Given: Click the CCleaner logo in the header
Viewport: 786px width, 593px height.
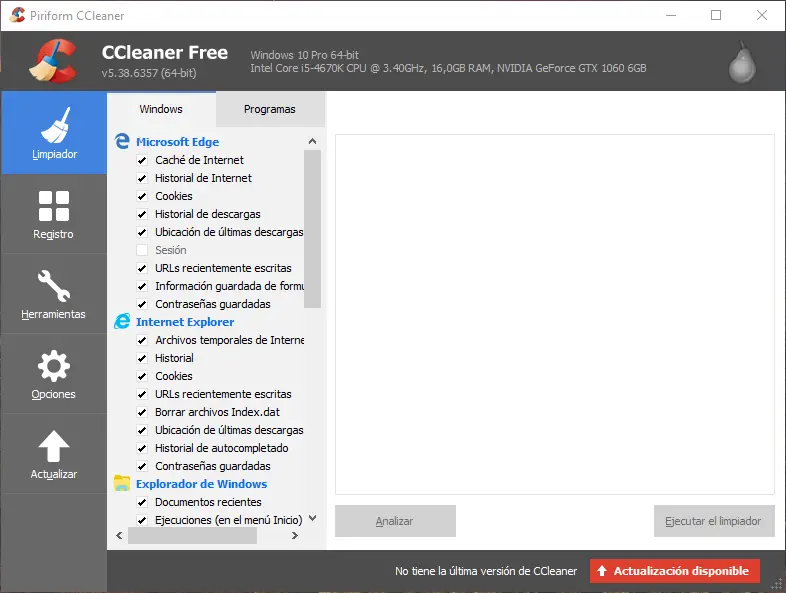Looking at the screenshot, I should click(54, 61).
